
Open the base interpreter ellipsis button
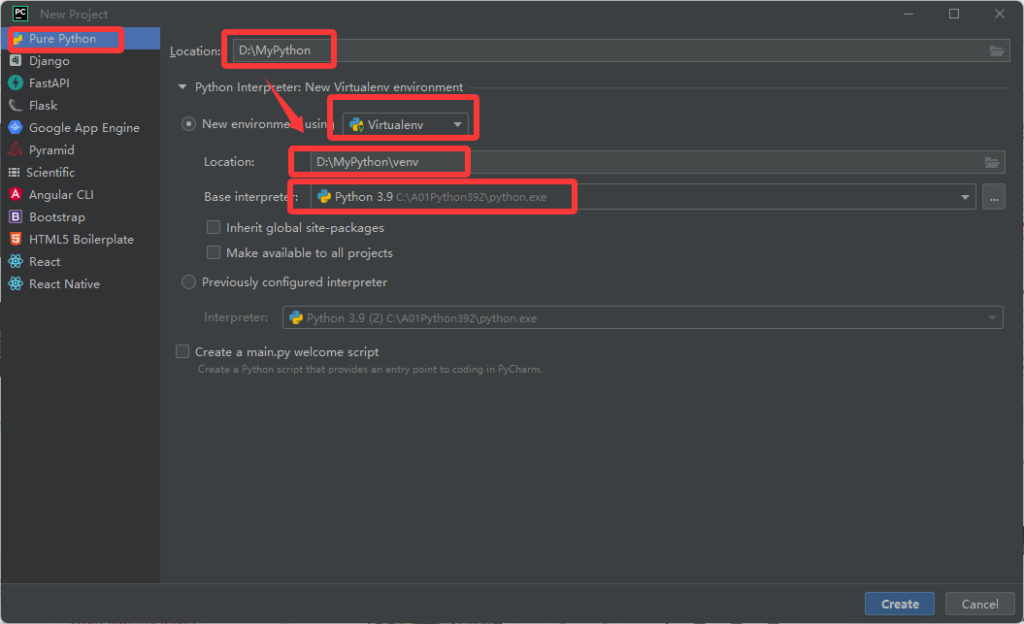(993, 197)
